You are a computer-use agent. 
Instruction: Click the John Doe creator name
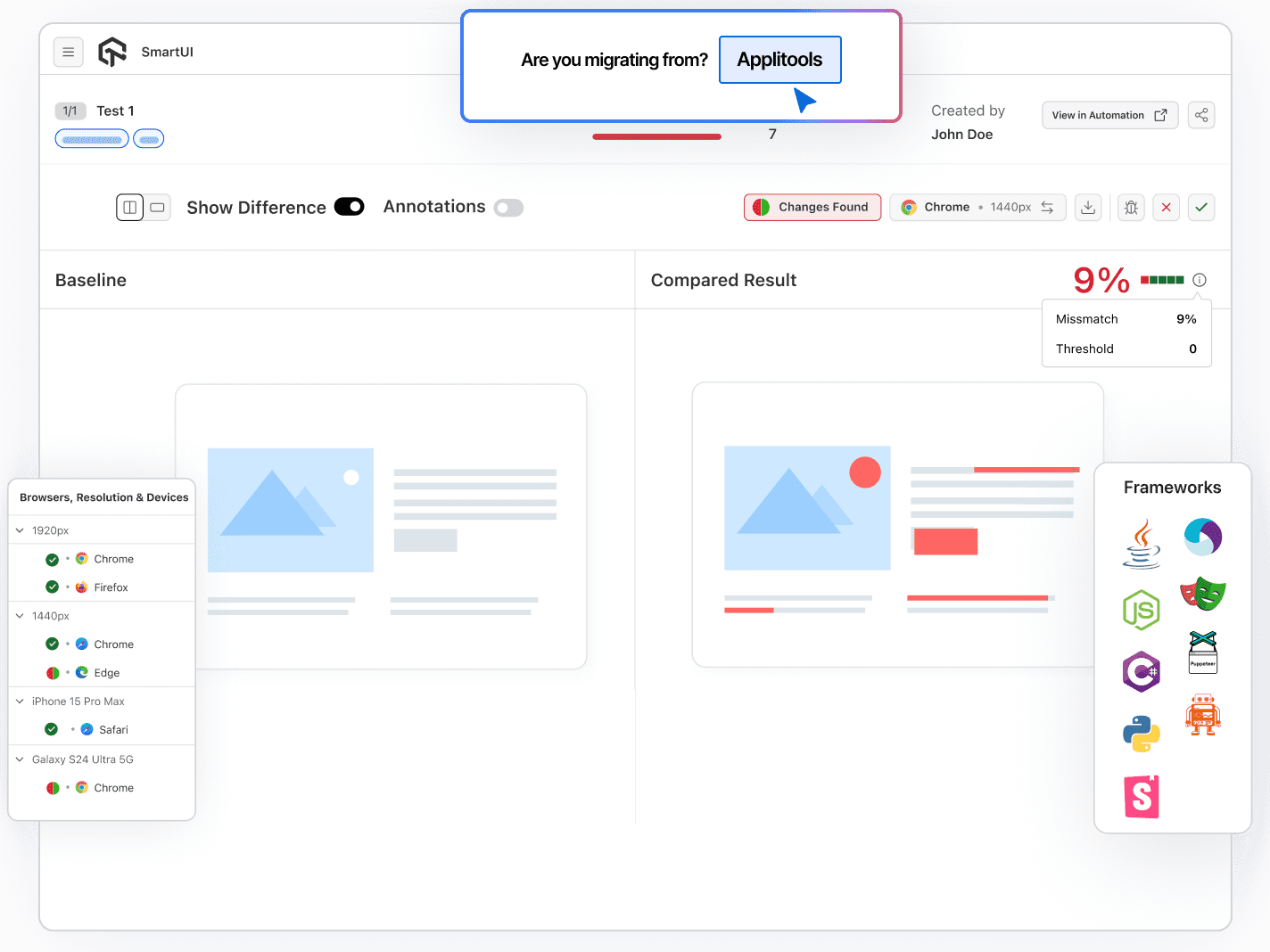962,135
